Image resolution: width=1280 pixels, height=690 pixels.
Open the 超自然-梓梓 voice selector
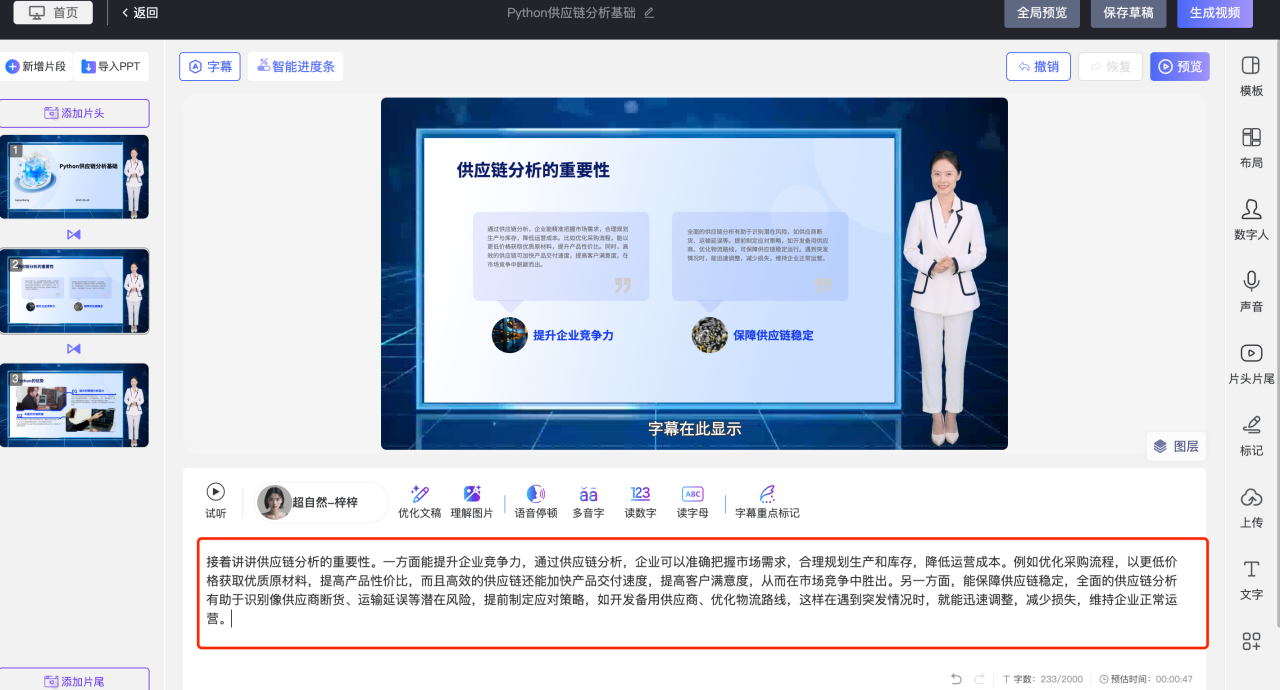coord(322,502)
